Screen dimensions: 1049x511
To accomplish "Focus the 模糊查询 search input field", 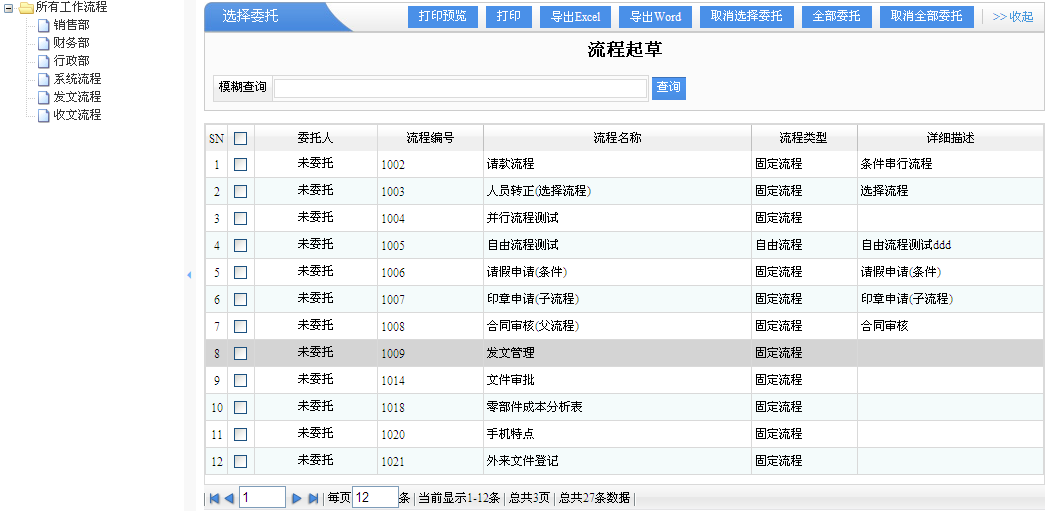I will point(460,88).
